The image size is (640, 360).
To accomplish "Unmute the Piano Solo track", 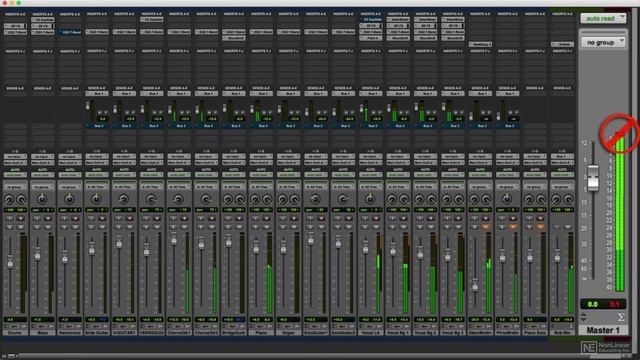I will 540,227.
